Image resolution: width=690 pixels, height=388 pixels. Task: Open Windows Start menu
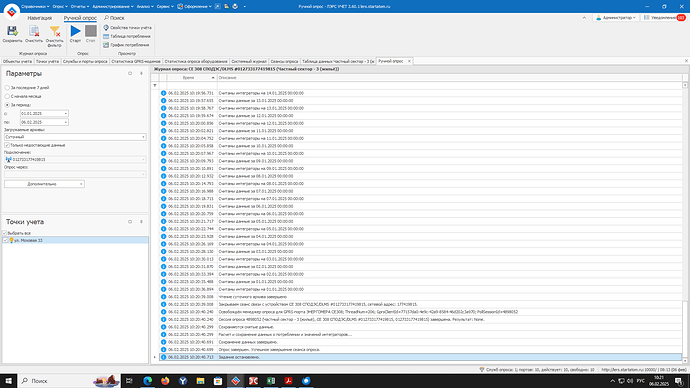(x=8, y=381)
